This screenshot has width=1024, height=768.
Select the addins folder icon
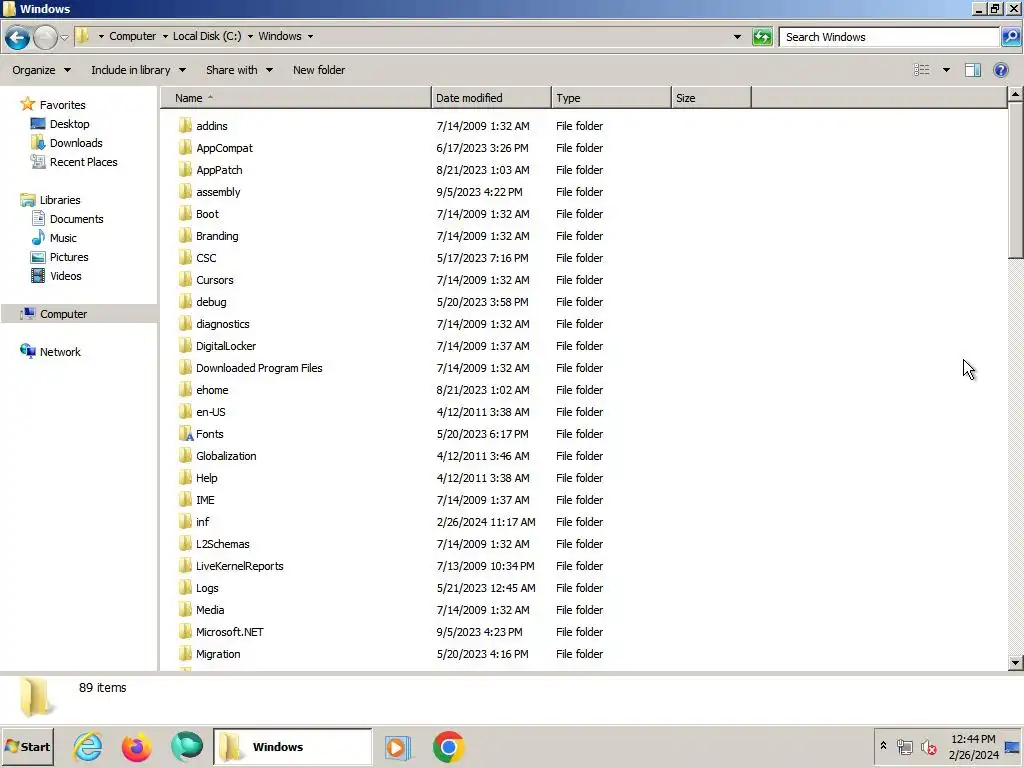[x=185, y=126]
